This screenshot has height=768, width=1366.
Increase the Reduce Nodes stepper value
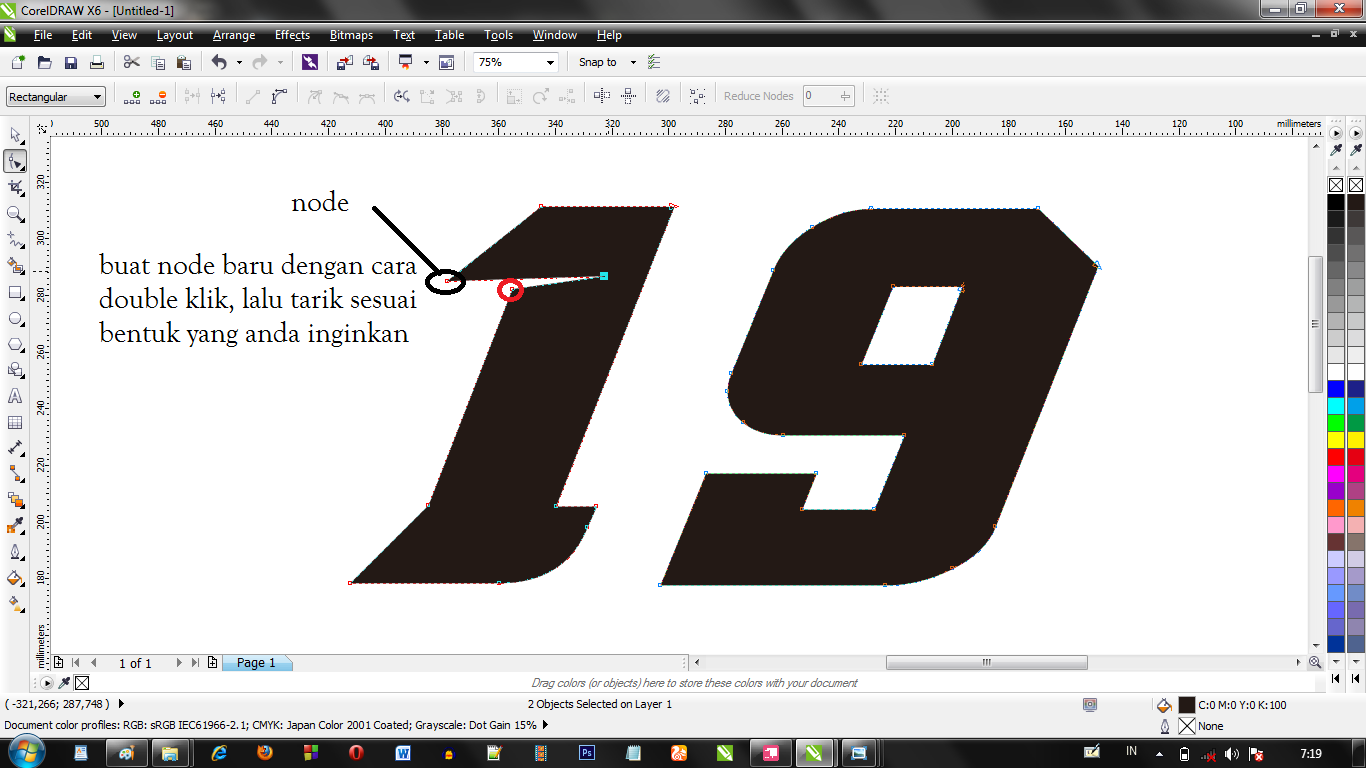(844, 91)
